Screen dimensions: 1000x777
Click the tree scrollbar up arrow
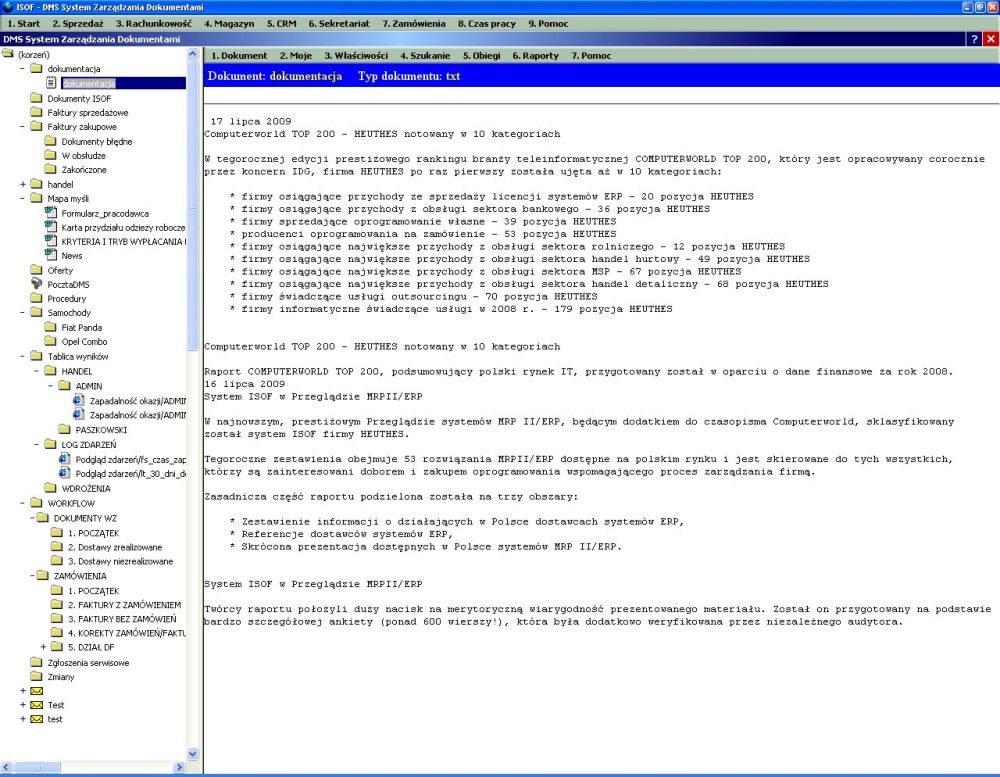click(193, 55)
